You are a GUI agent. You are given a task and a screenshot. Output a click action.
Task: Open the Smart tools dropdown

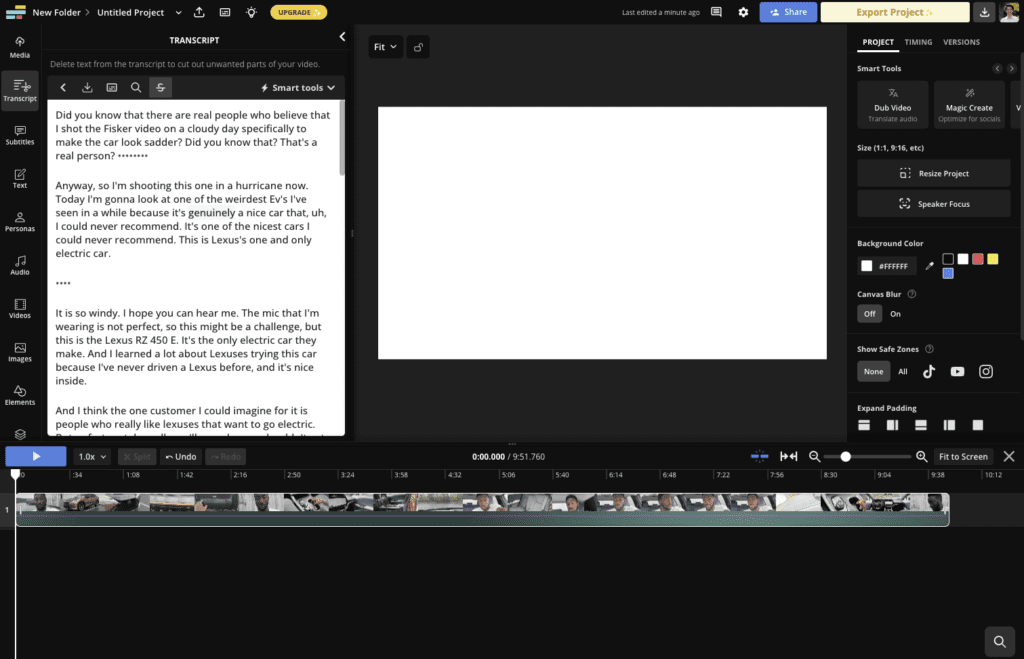pos(298,88)
